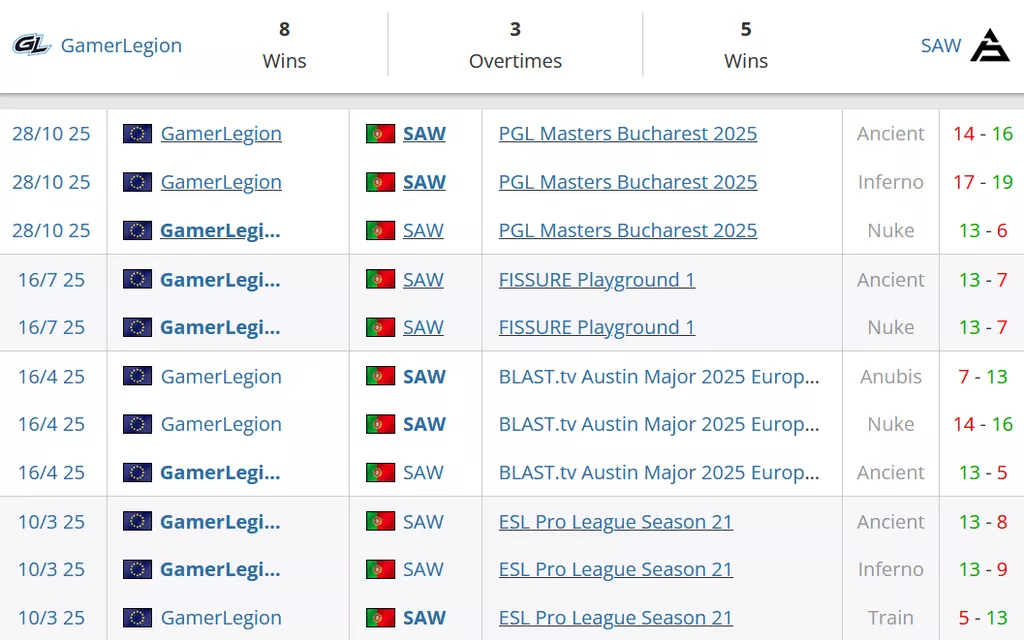Open SAW team page from header
This screenshot has width=1024, height=640.
coord(940,45)
